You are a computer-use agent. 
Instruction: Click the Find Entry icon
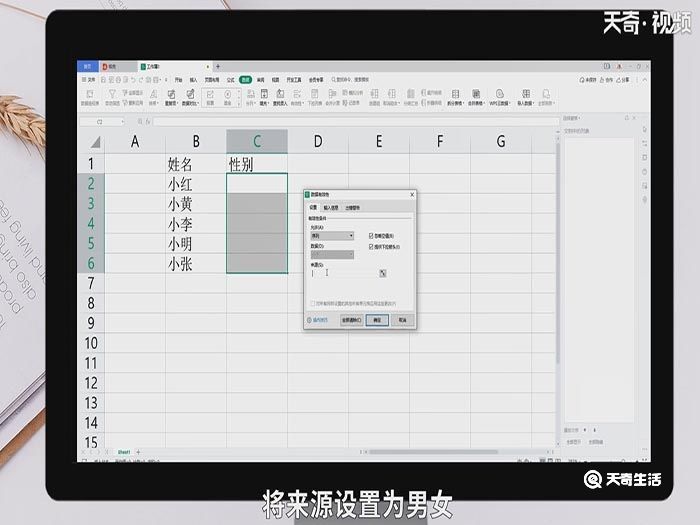pyautogui.click(x=280, y=93)
